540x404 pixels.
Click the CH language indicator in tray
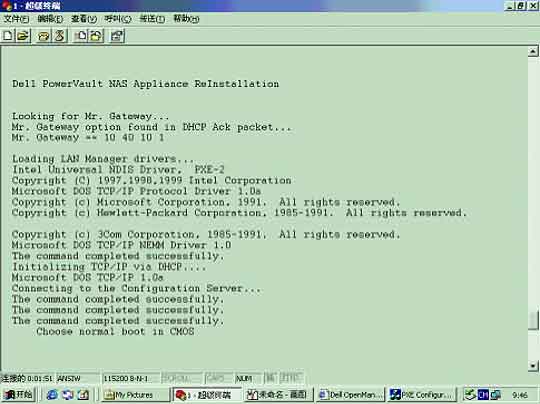pyautogui.click(x=483, y=395)
